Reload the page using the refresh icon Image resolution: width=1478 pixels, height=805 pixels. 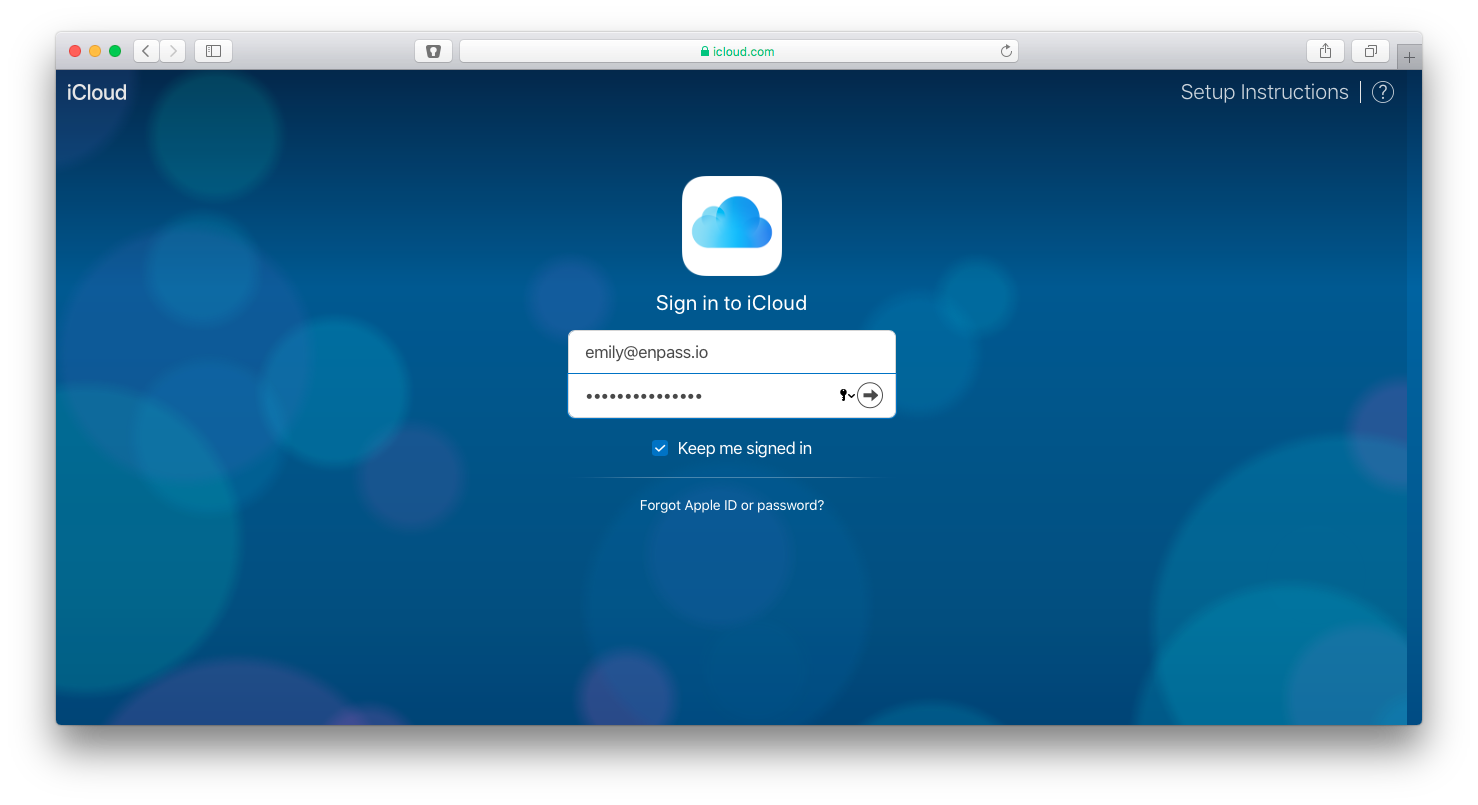point(1006,51)
